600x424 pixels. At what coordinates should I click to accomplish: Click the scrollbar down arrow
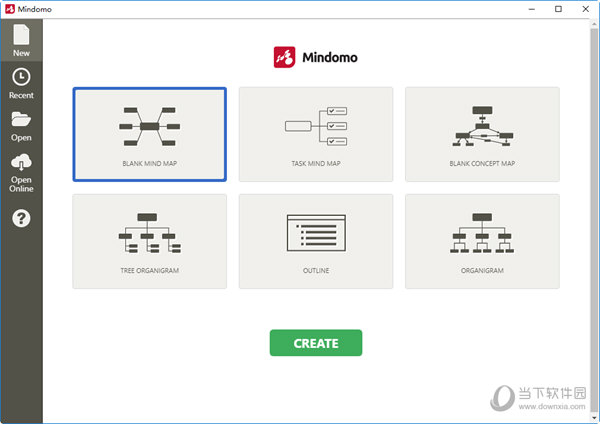[594, 418]
